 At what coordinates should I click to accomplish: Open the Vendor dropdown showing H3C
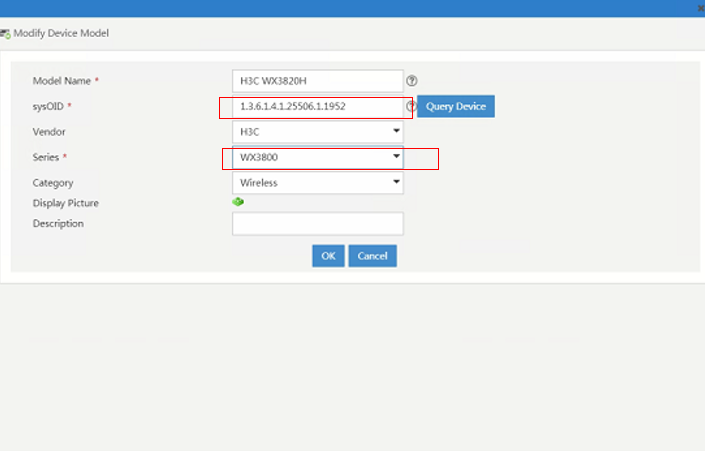click(318, 132)
